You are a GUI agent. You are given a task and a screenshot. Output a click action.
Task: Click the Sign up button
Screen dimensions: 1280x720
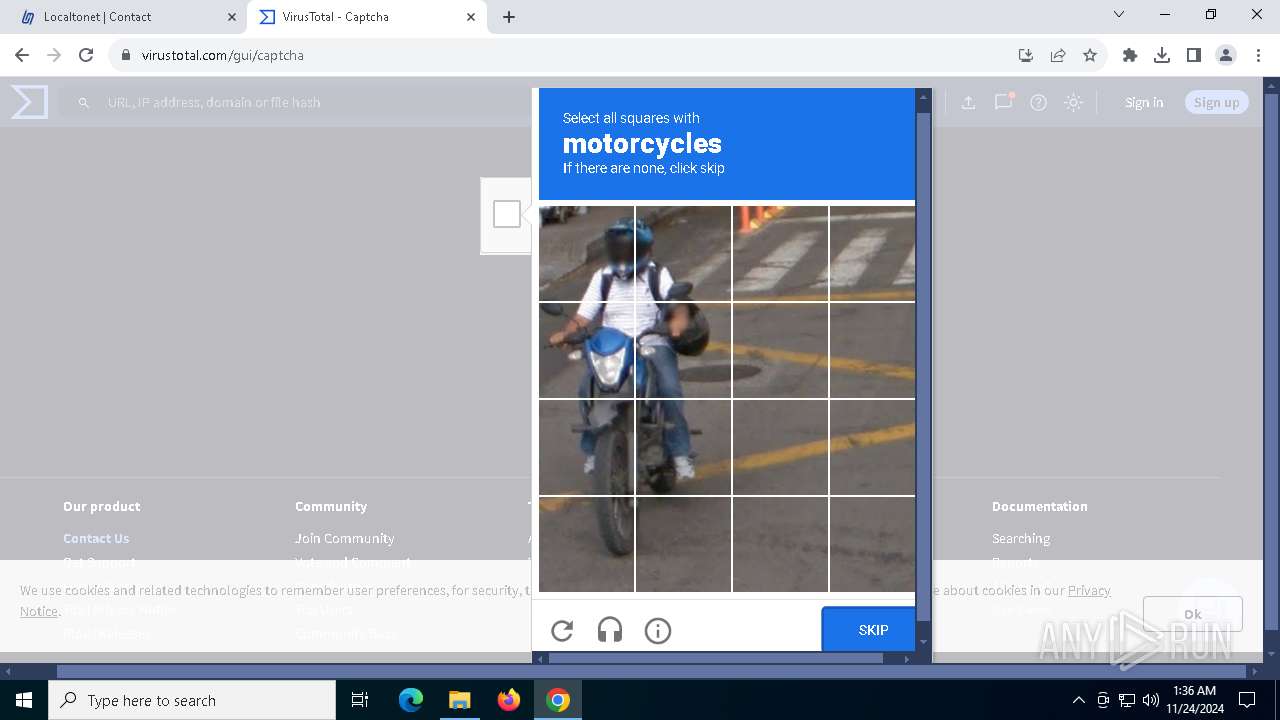[x=1216, y=102]
